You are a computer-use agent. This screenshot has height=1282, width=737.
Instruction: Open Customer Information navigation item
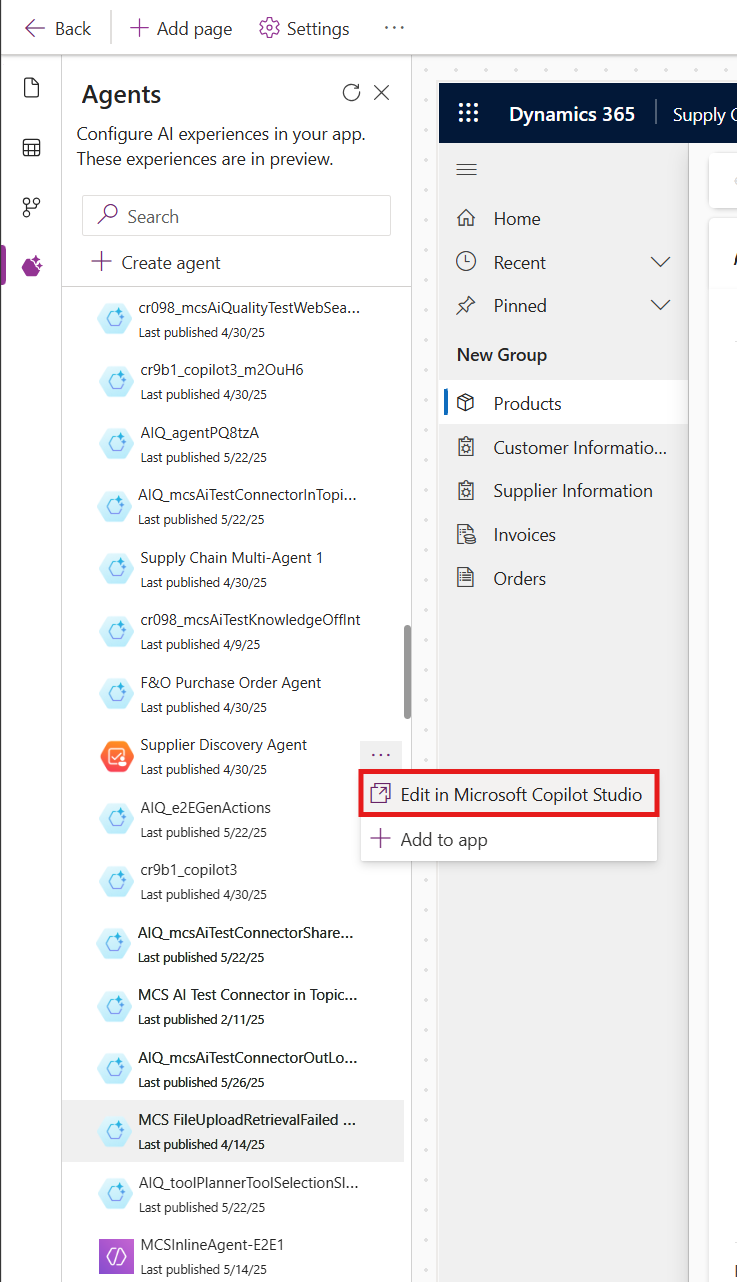pyautogui.click(x=563, y=447)
